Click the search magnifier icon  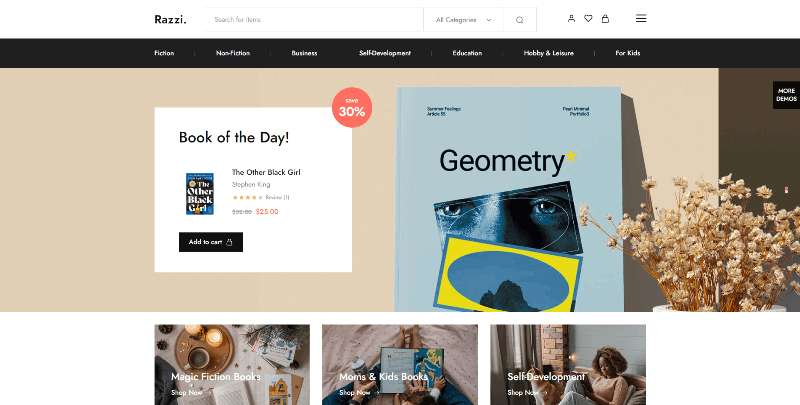click(519, 20)
